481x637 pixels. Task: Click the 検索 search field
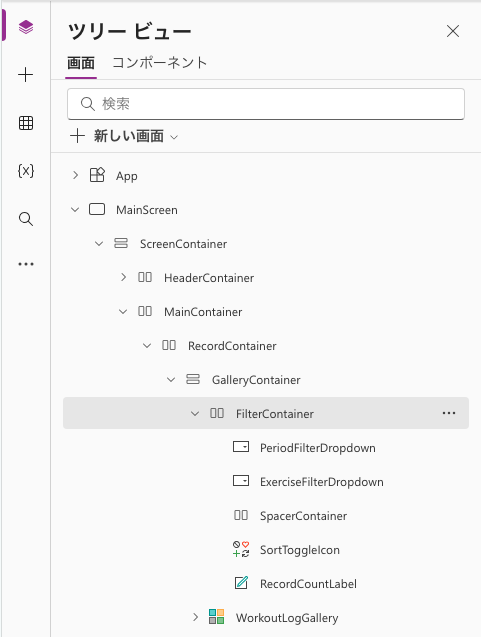pos(266,104)
